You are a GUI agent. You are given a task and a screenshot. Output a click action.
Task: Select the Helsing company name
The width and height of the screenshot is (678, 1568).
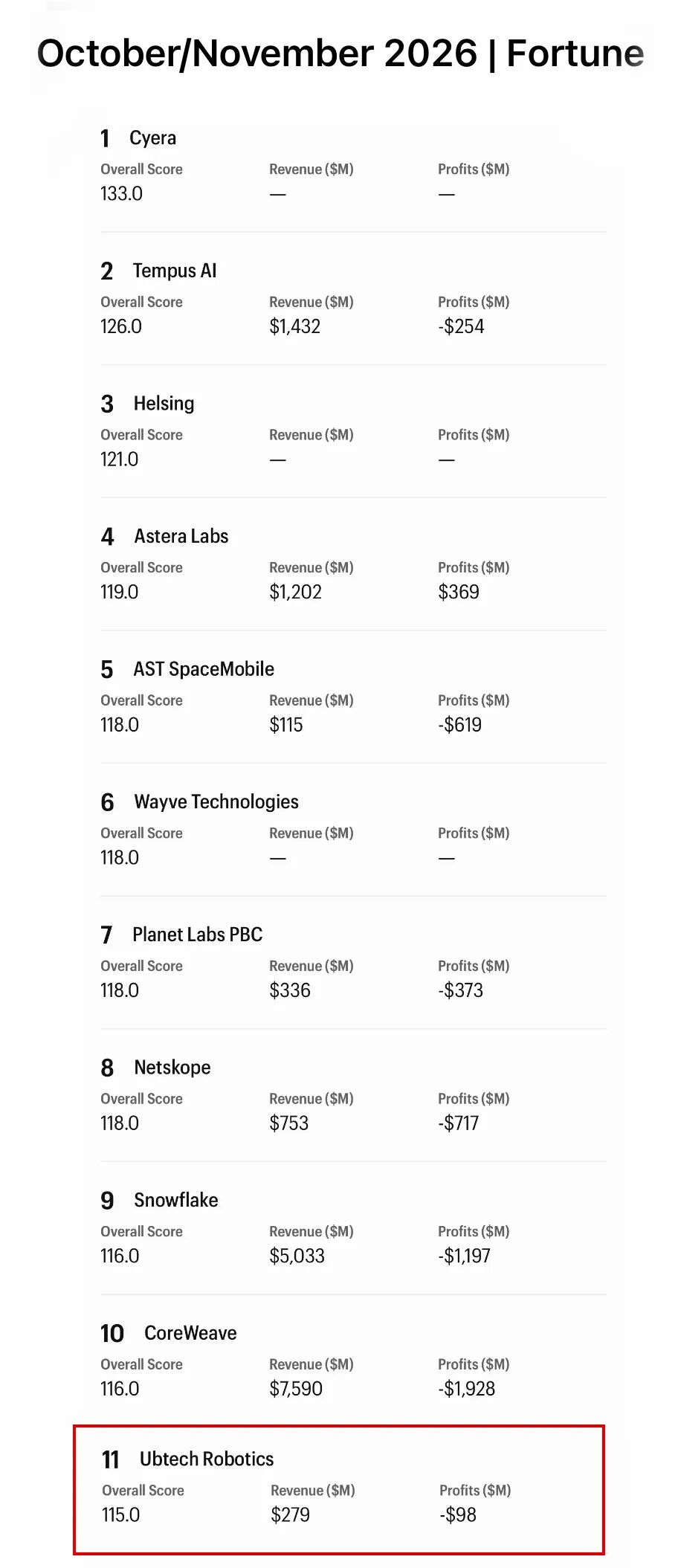click(164, 404)
